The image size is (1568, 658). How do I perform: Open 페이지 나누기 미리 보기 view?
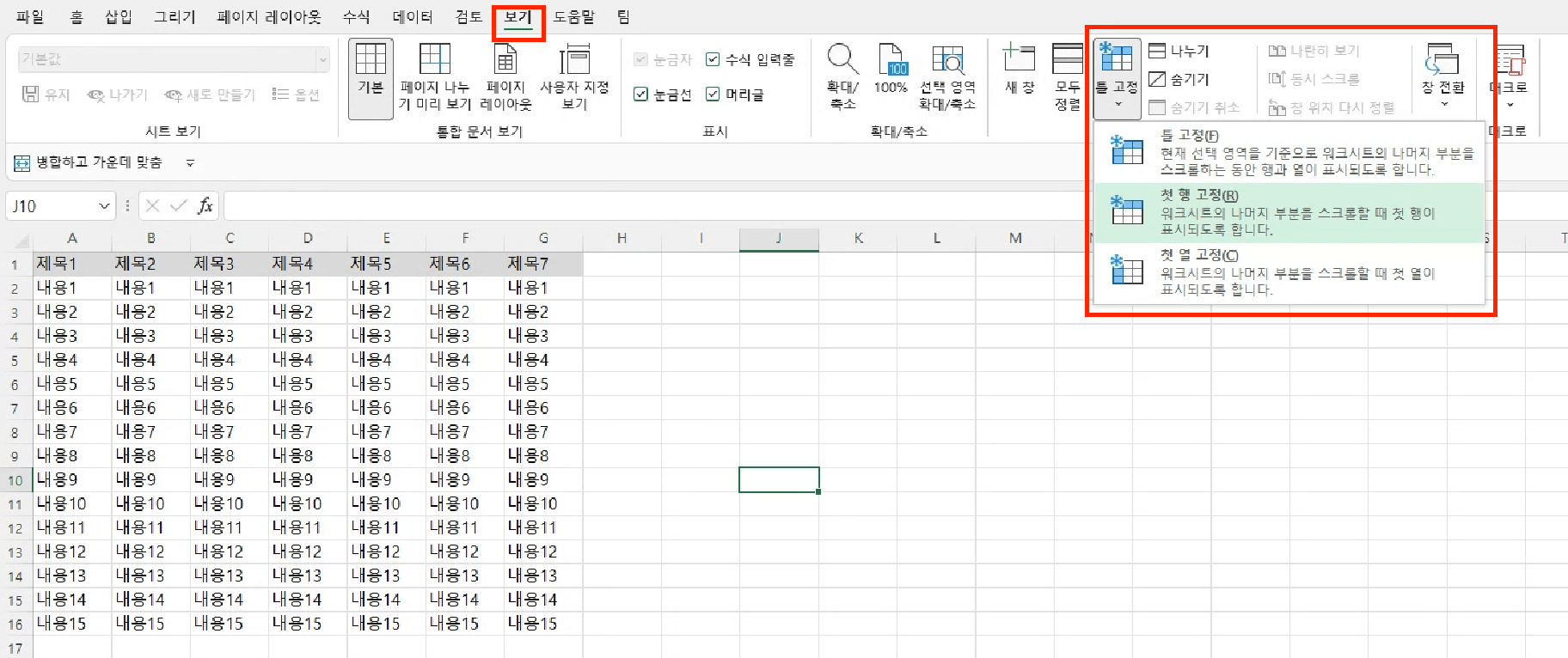click(434, 77)
